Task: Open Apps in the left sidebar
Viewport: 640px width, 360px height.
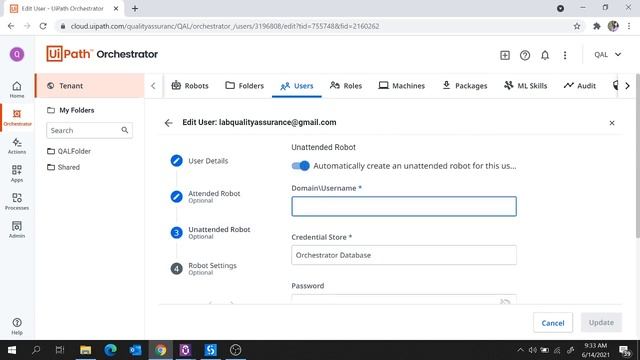Action: tap(17, 173)
